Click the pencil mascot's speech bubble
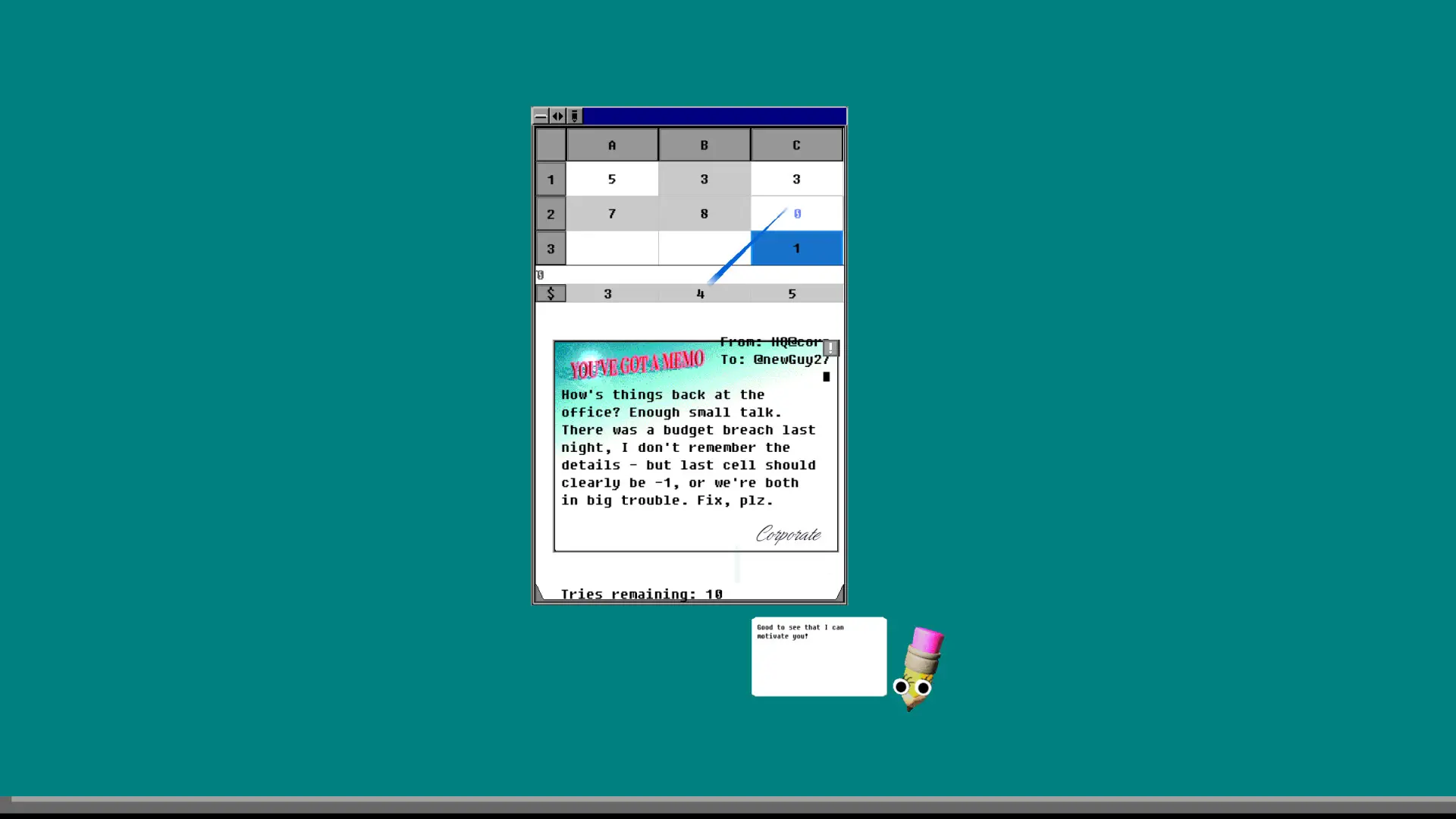Viewport: 1456px width, 819px height. [x=818, y=656]
